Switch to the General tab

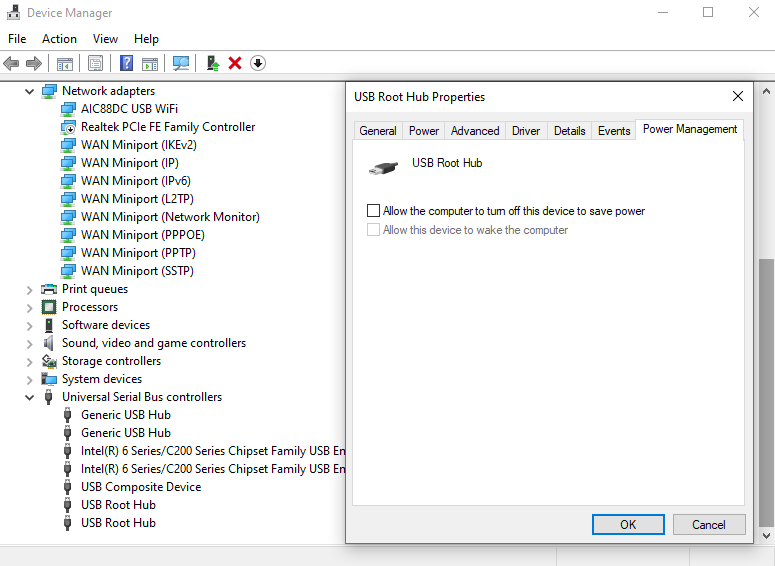click(378, 131)
